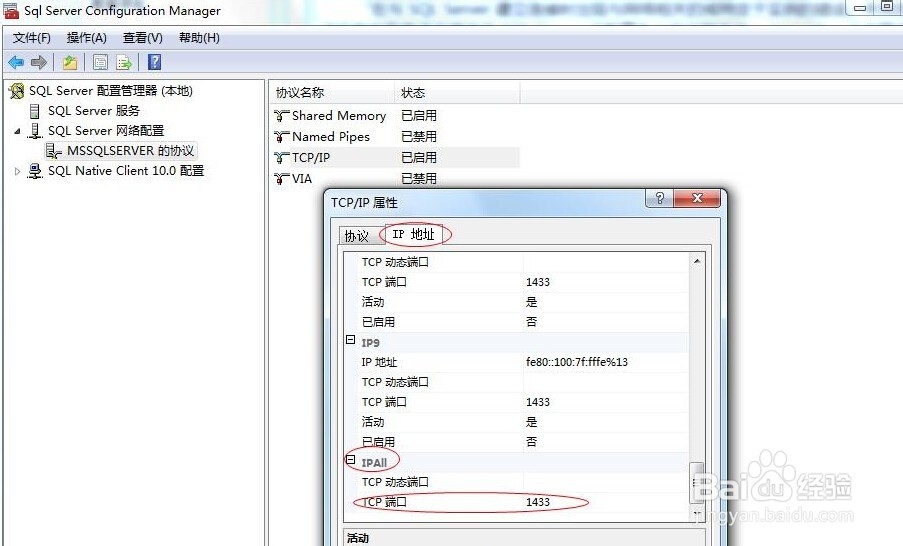Viewport: 903px width, 546px height.
Task: Click the Forward arrow toolbar icon
Action: click(x=39, y=62)
